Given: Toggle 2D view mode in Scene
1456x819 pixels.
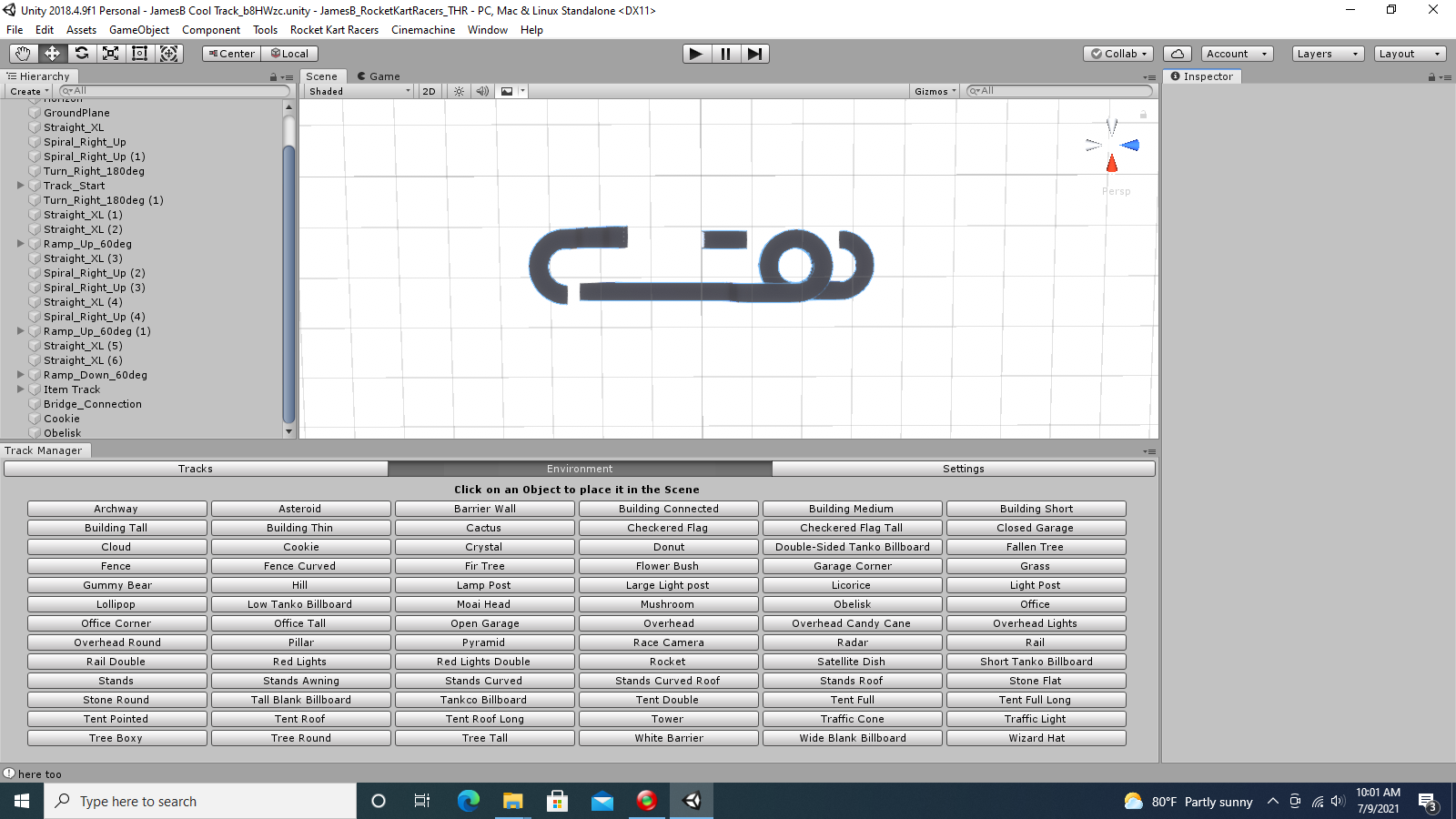Looking at the screenshot, I should tap(429, 91).
